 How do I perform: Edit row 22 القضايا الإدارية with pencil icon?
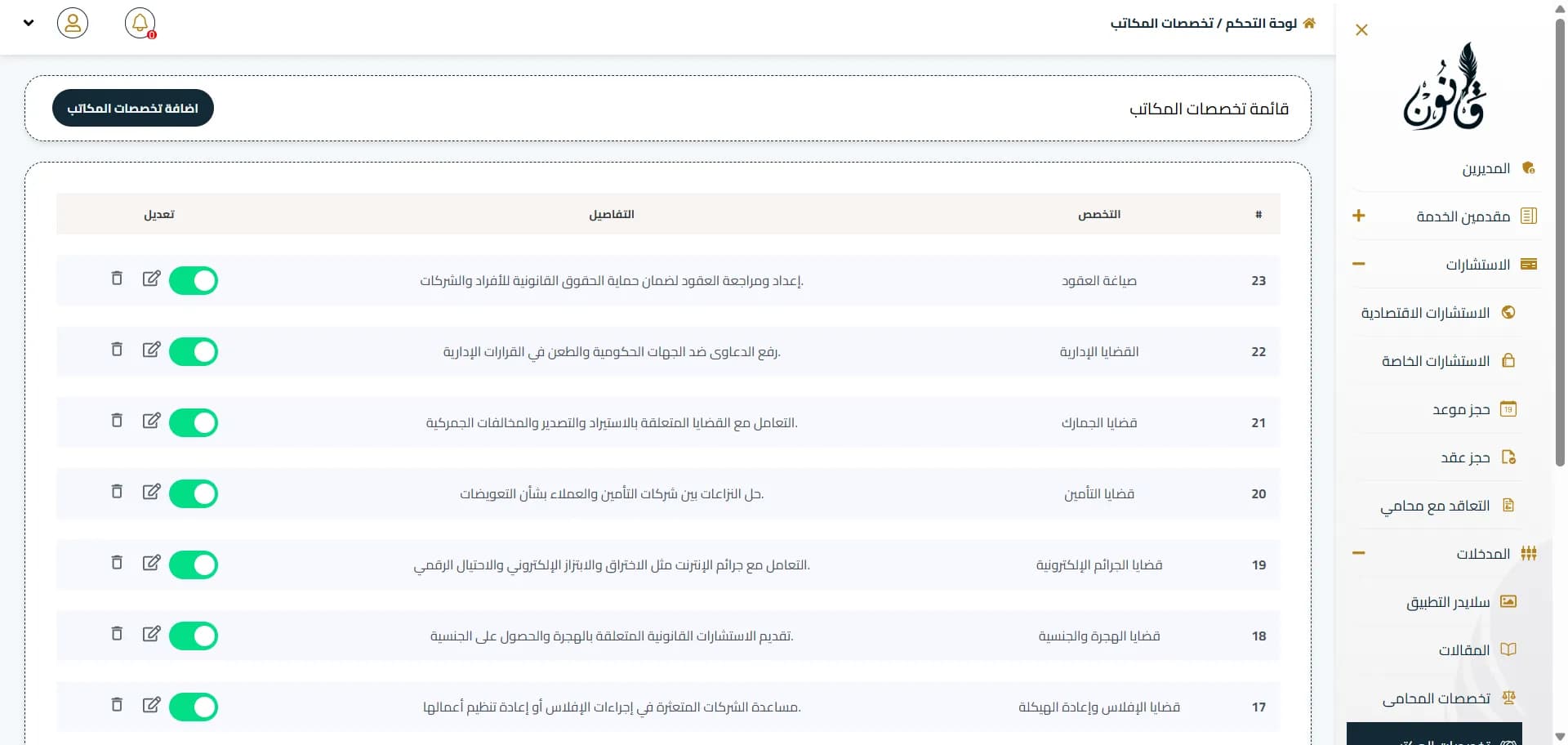click(152, 350)
